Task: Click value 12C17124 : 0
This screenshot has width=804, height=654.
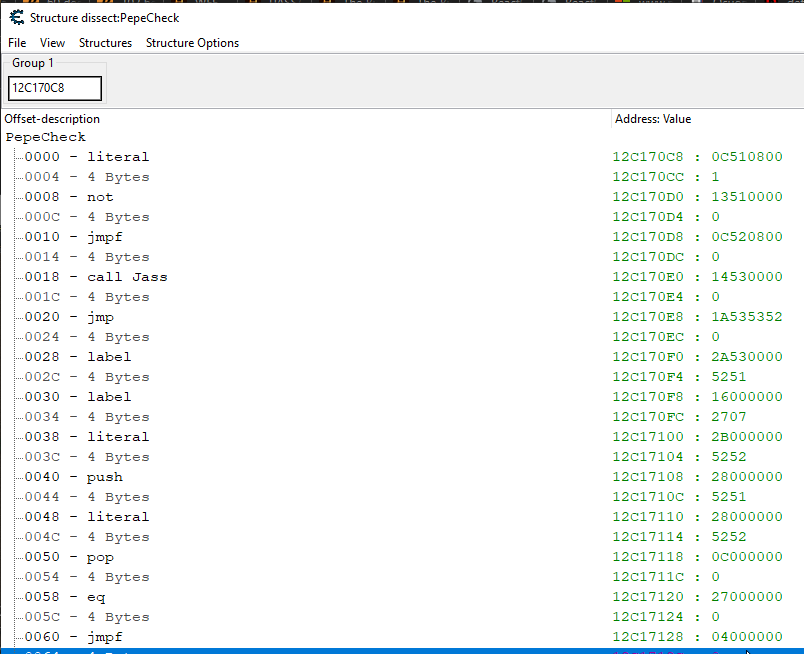Action: coord(666,617)
